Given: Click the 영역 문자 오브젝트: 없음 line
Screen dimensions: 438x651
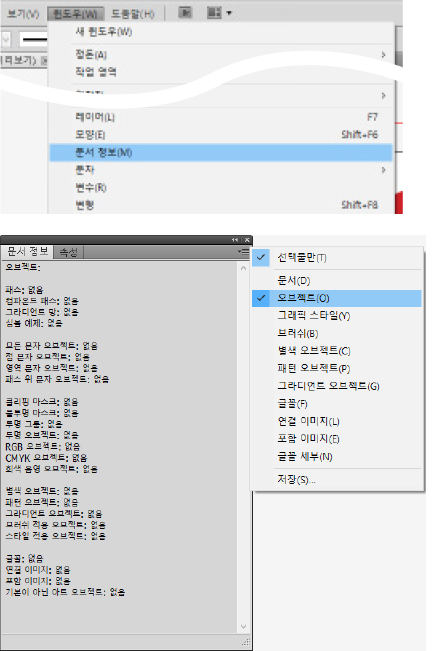Looking at the screenshot, I should click(x=51, y=368).
